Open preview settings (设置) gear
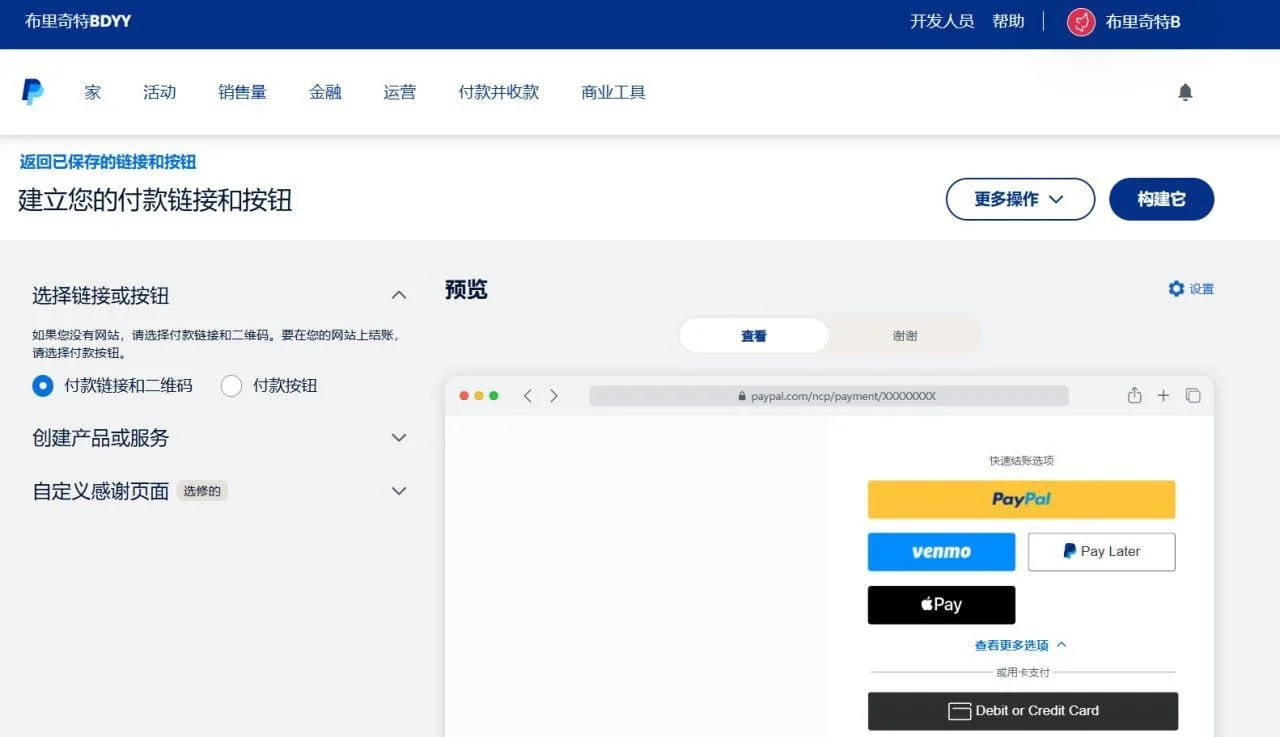The width and height of the screenshot is (1280, 737). (1176, 289)
